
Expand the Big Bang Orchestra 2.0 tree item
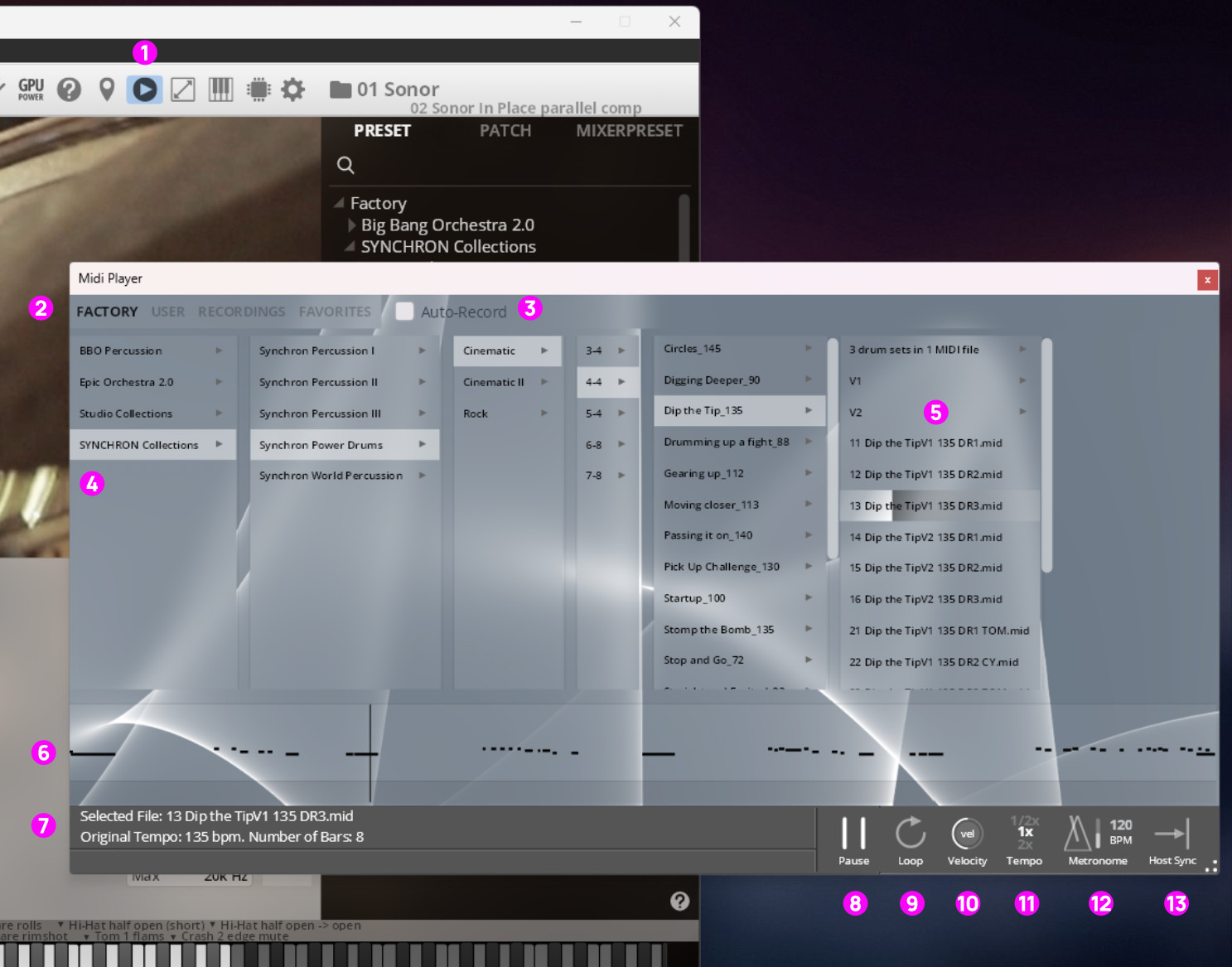point(353,225)
